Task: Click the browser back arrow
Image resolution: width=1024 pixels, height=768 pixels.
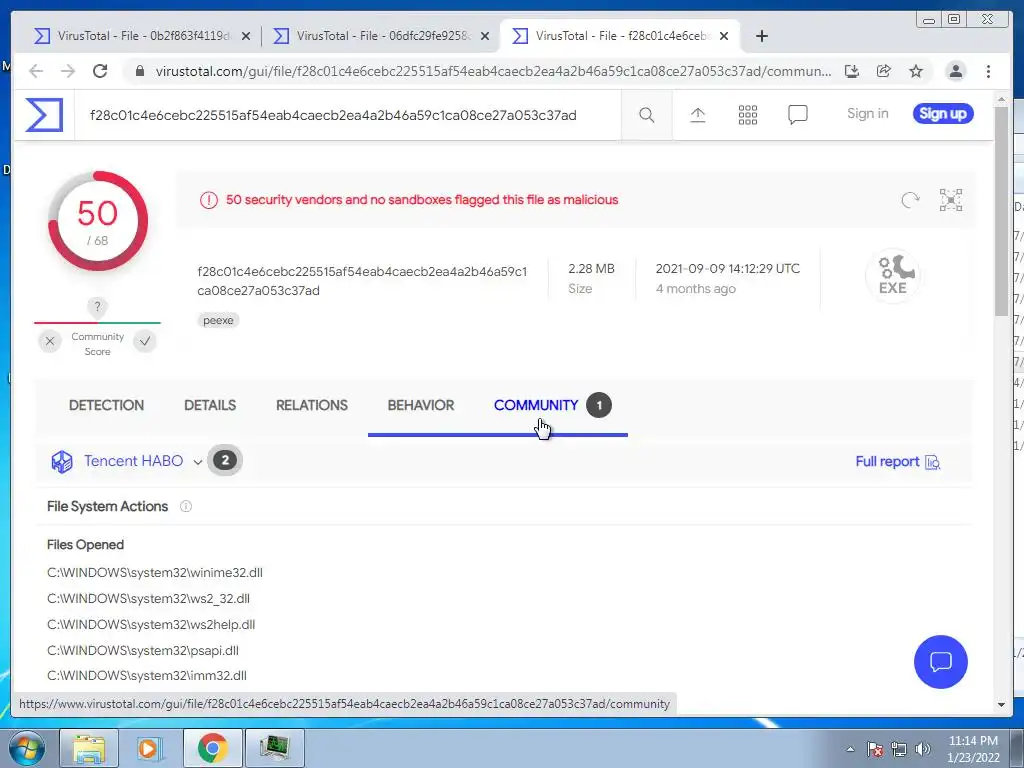Action: pos(37,71)
